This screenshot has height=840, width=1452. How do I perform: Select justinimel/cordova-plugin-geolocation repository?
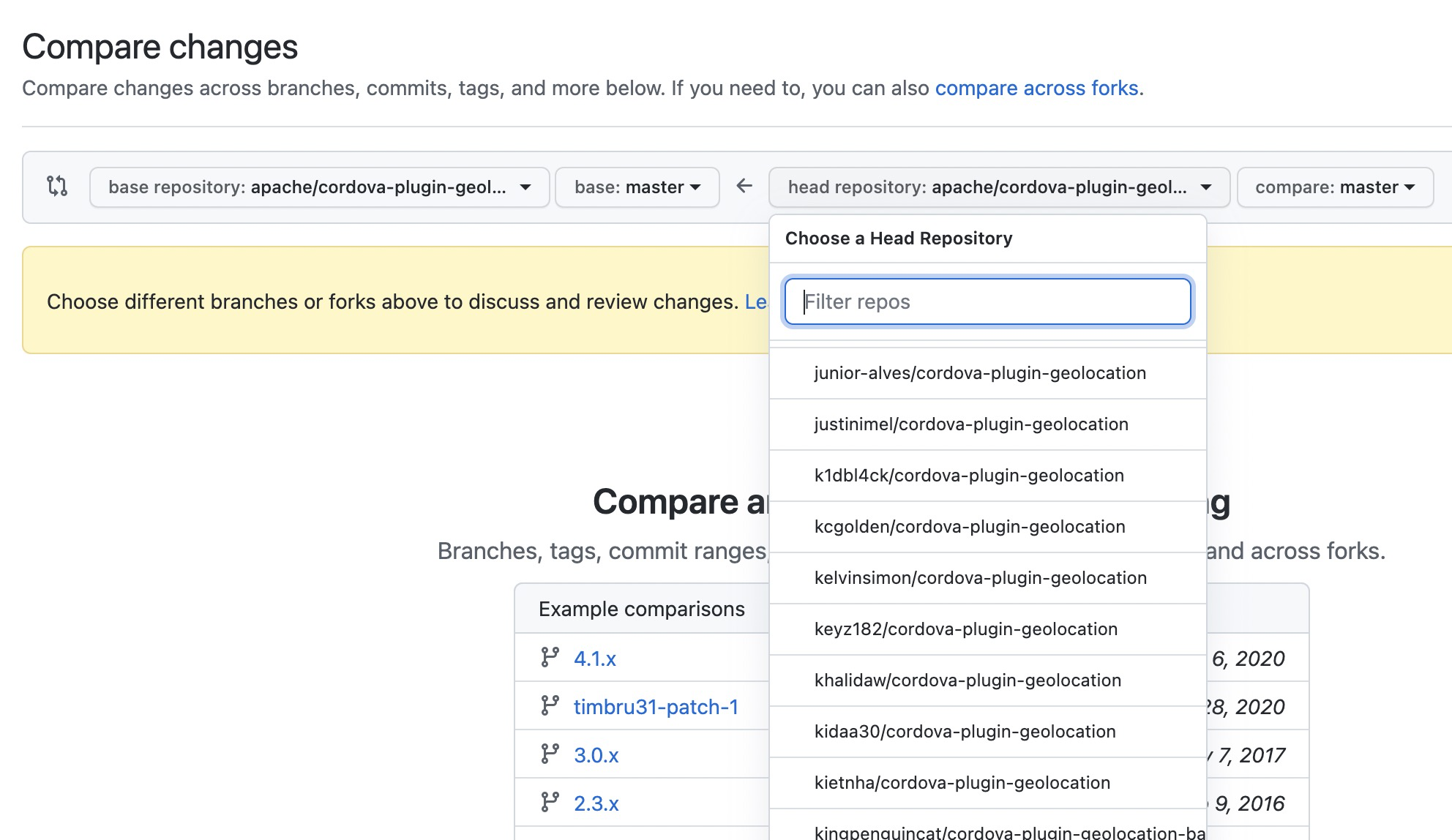988,424
